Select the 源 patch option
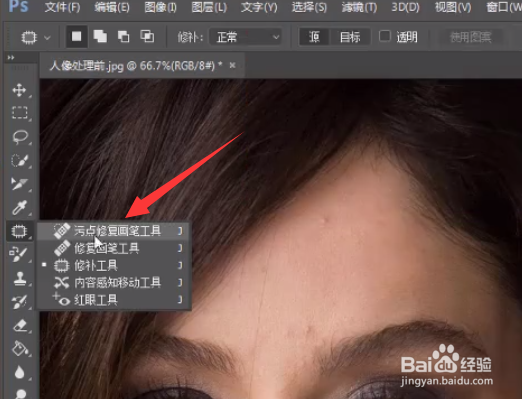522x399 pixels. click(x=314, y=37)
